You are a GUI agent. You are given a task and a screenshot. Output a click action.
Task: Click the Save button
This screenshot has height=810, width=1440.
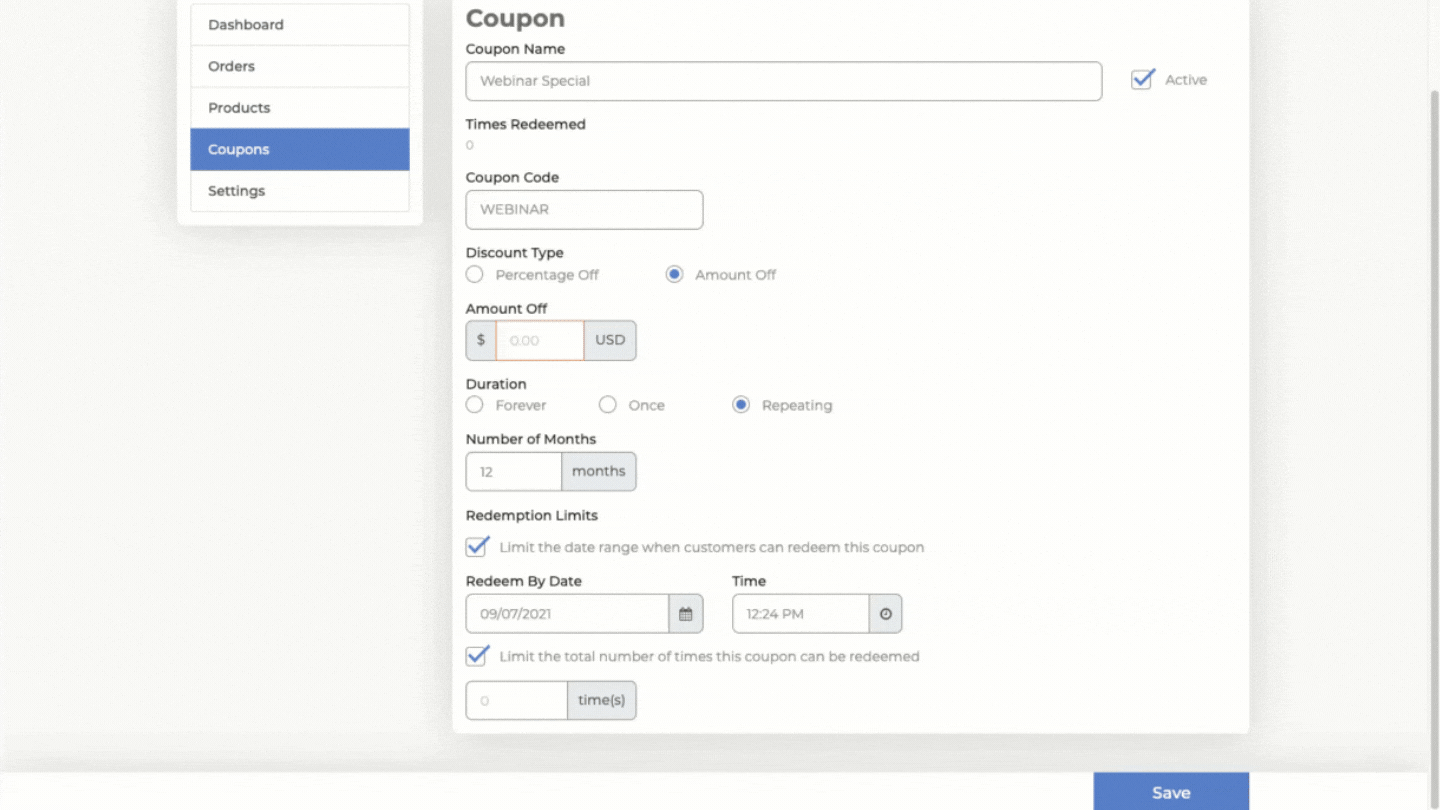tap(1170, 792)
